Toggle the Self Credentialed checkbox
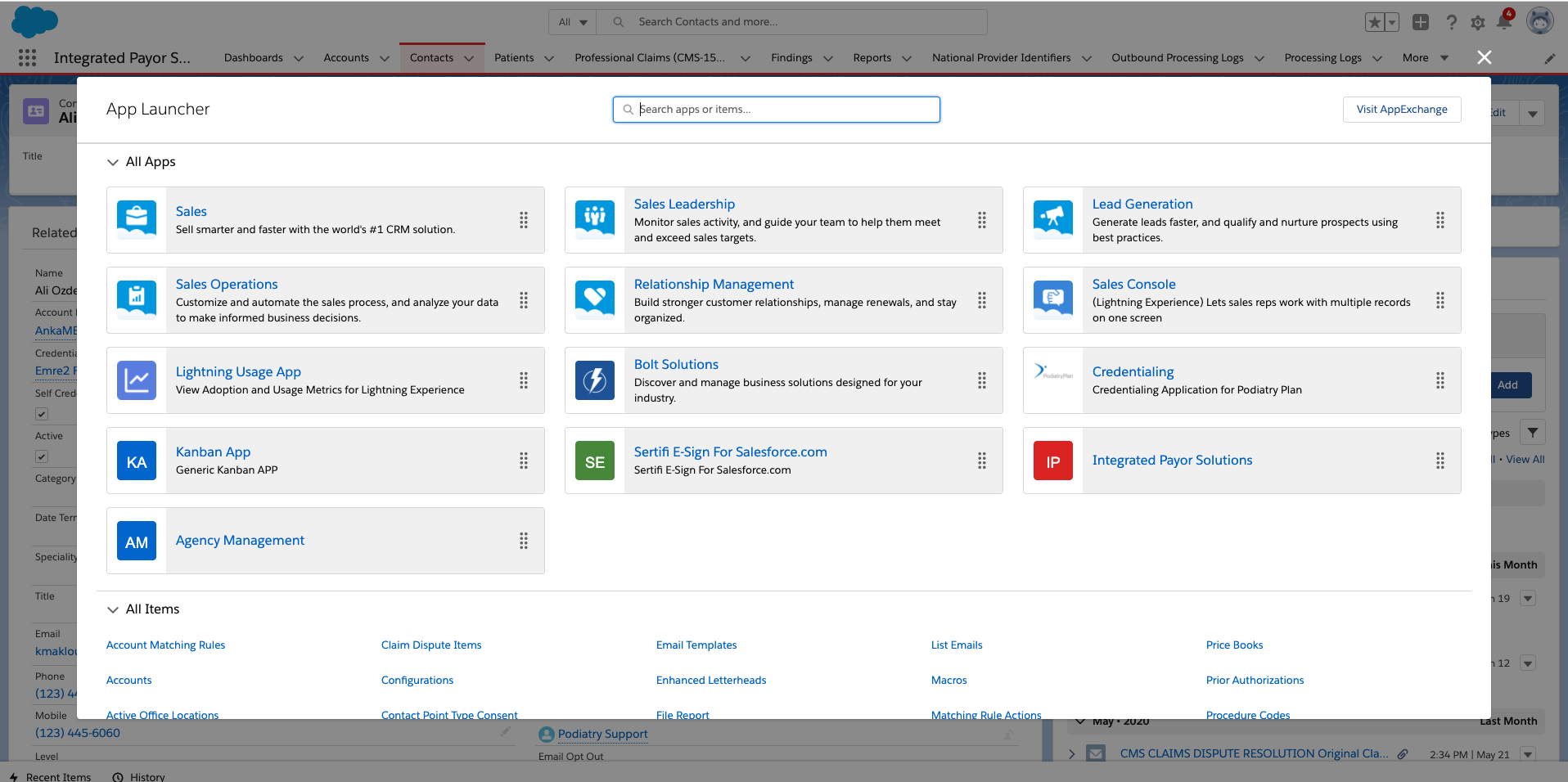The image size is (1568, 782). 42,414
